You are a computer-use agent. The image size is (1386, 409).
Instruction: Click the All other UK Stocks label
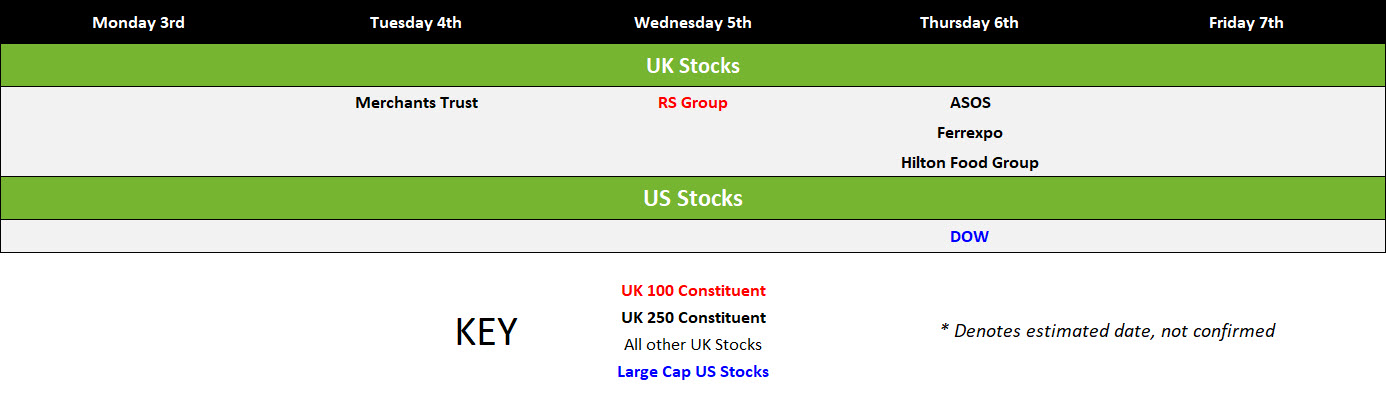click(693, 345)
